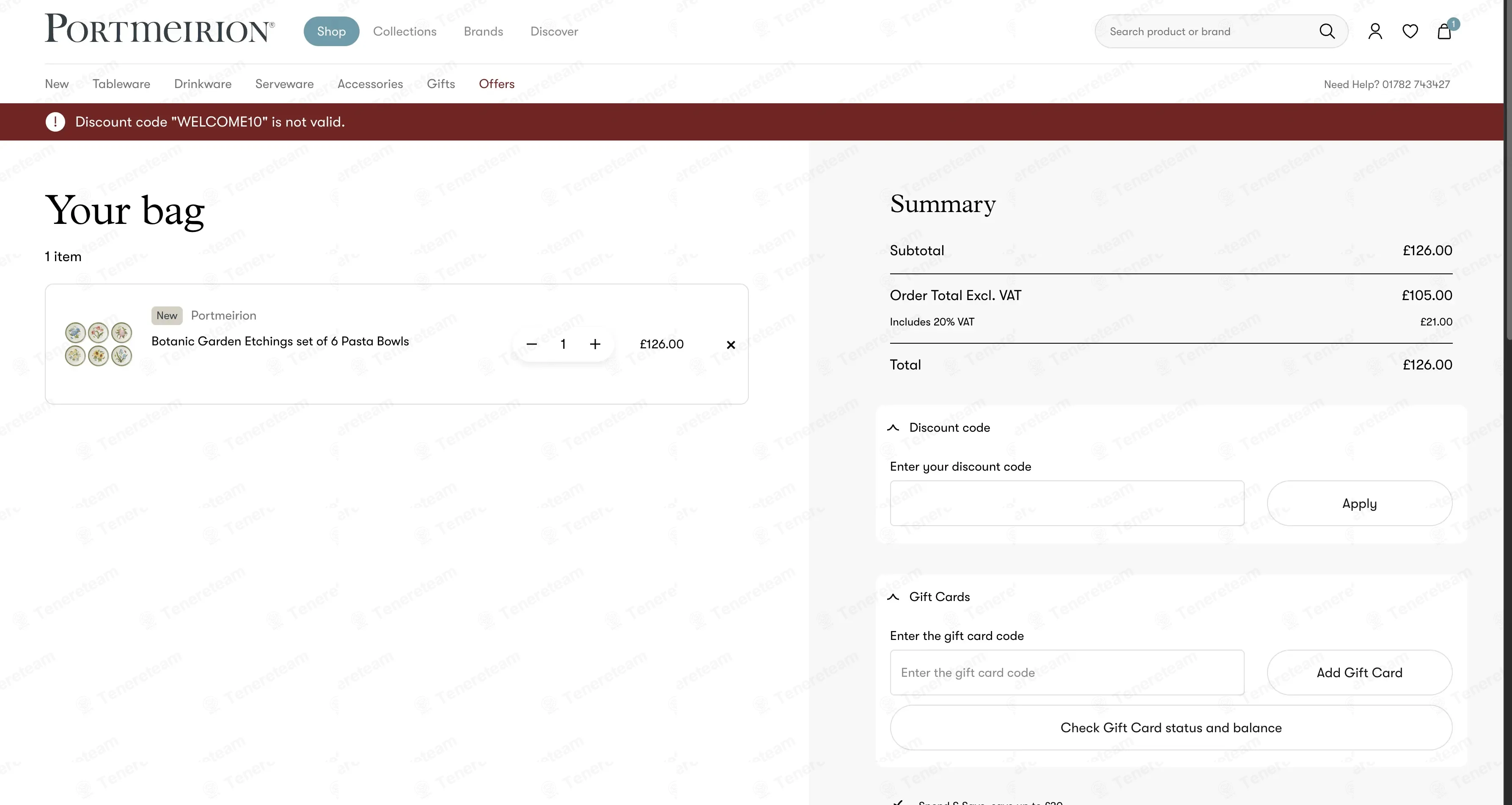The height and width of the screenshot is (805, 1512).
Task: Click the Order Total Excl. VAT label
Action: click(x=955, y=295)
